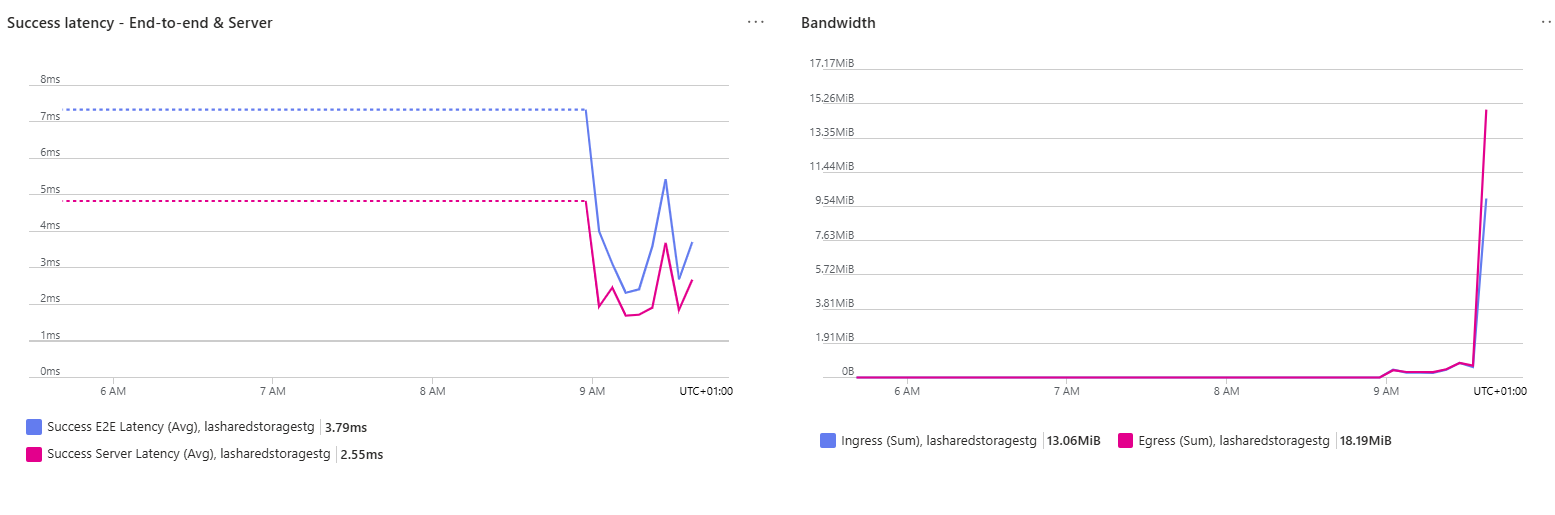
Task: Click the 3.79ms E2E latency value
Action: (346, 428)
